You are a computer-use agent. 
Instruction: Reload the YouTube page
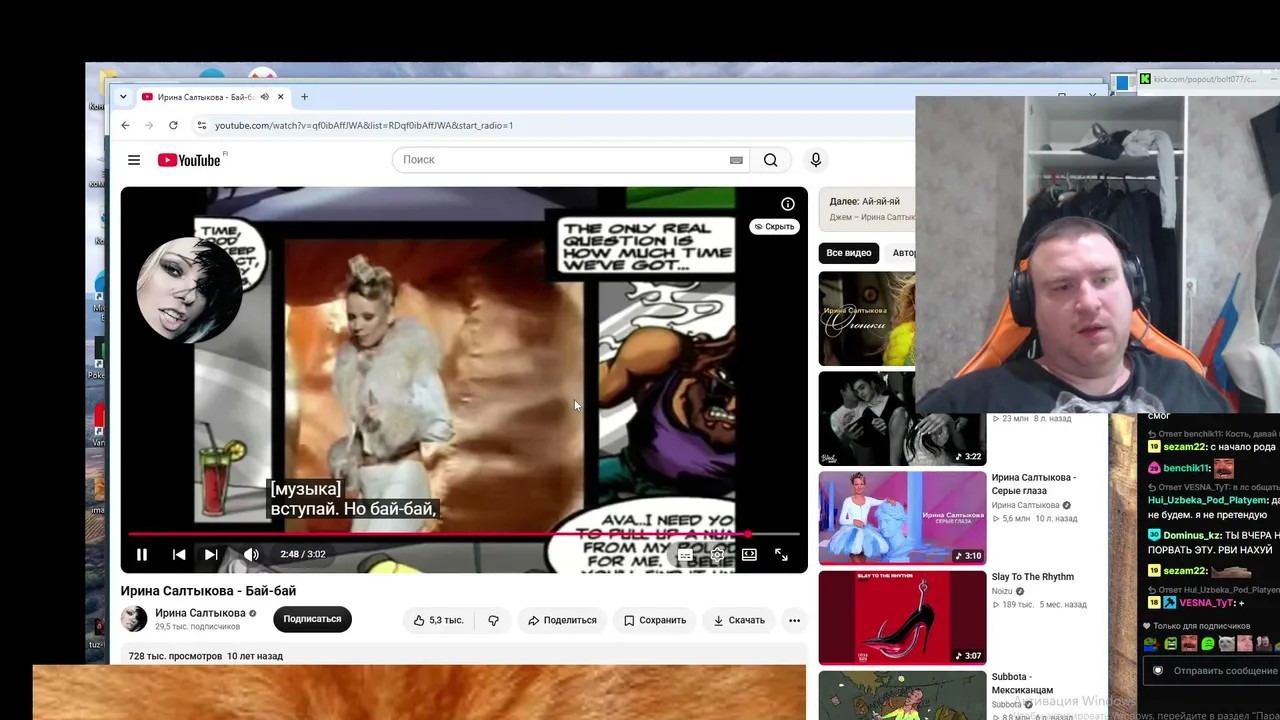[x=173, y=125]
